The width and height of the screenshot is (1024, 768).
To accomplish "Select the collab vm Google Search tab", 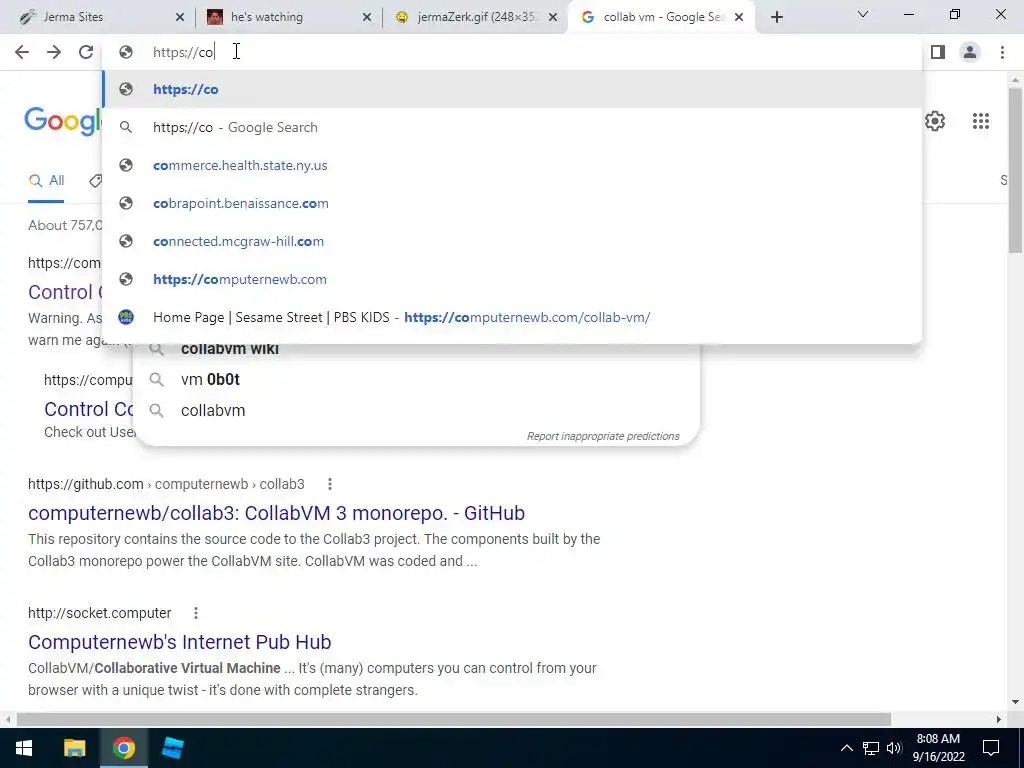I will [x=662, y=17].
